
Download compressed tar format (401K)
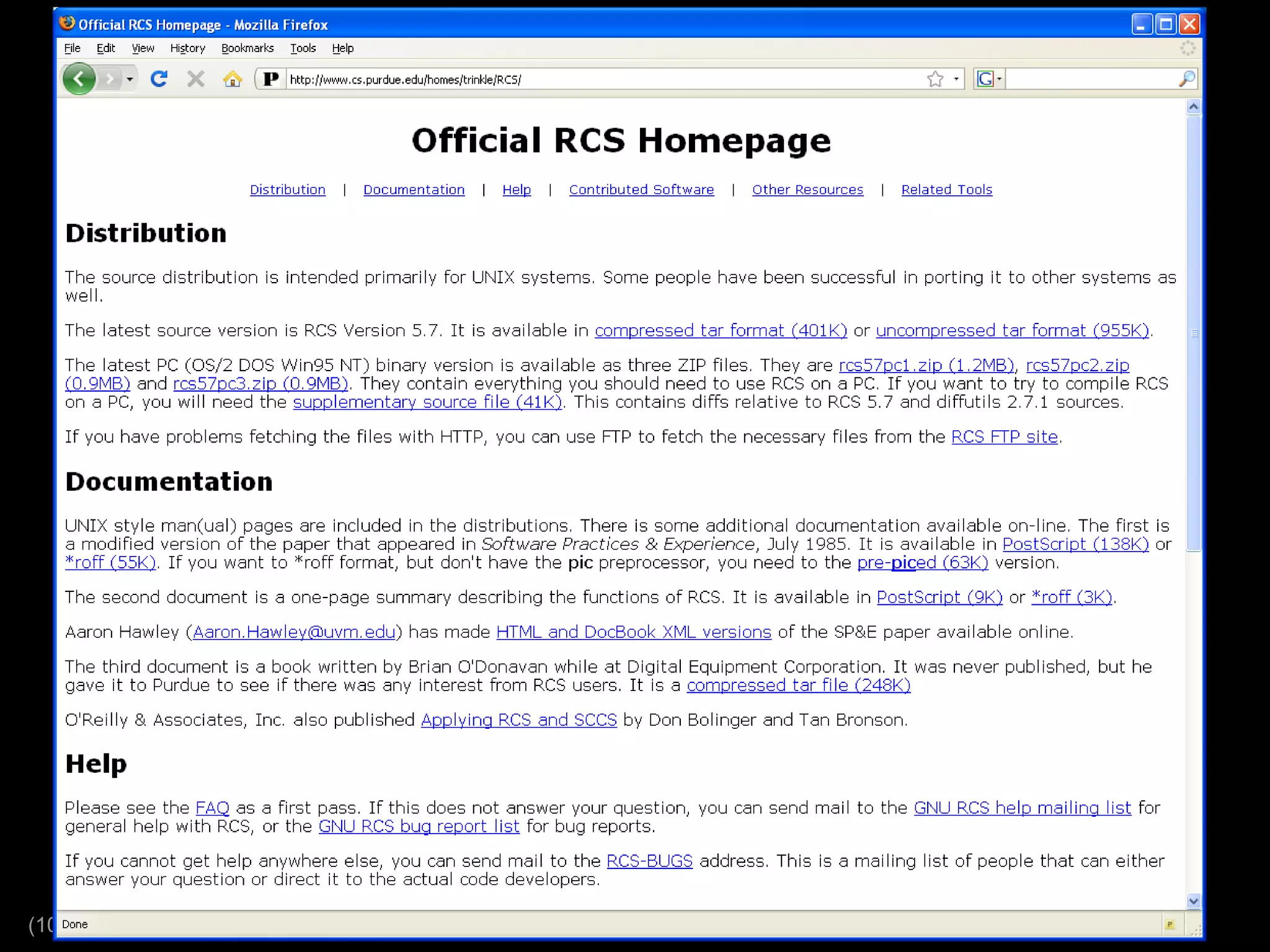tap(721, 330)
